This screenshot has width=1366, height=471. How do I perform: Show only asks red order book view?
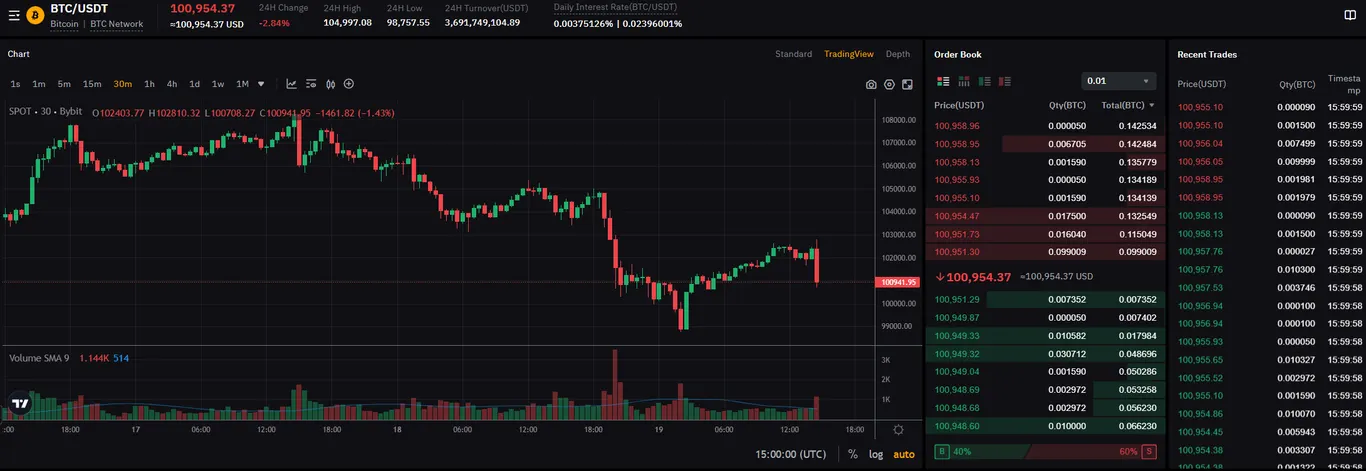pyautogui.click(x=1004, y=81)
